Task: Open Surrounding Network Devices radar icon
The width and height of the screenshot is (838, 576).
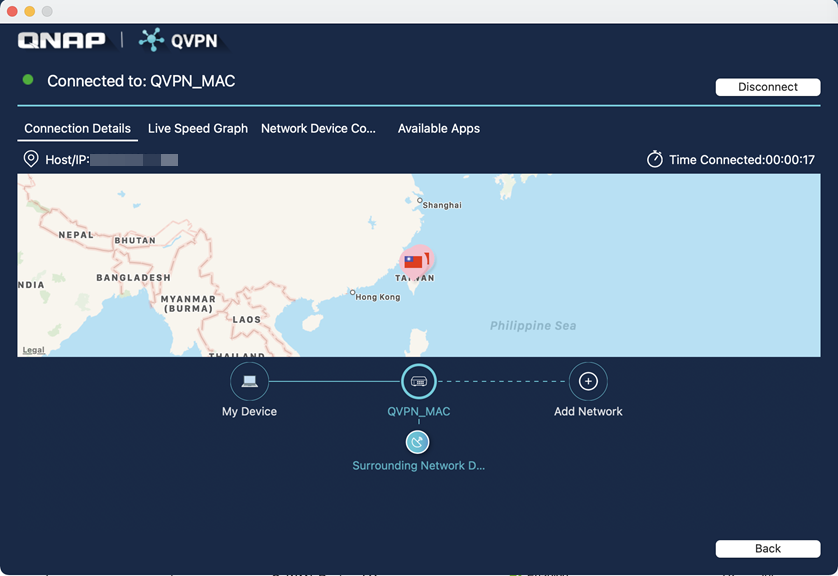Action: [x=417, y=442]
